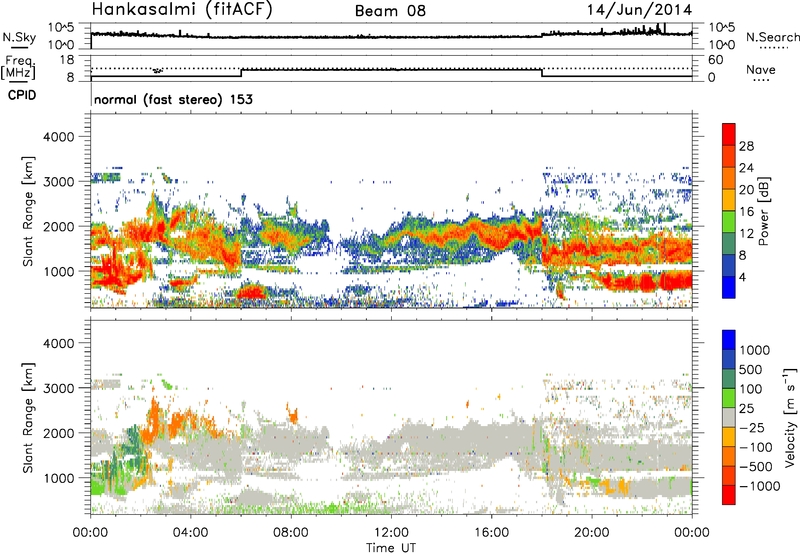Click "Slant Range [km]" on the velocity panel
This screenshot has width=800, height=554.
pos(28,417)
